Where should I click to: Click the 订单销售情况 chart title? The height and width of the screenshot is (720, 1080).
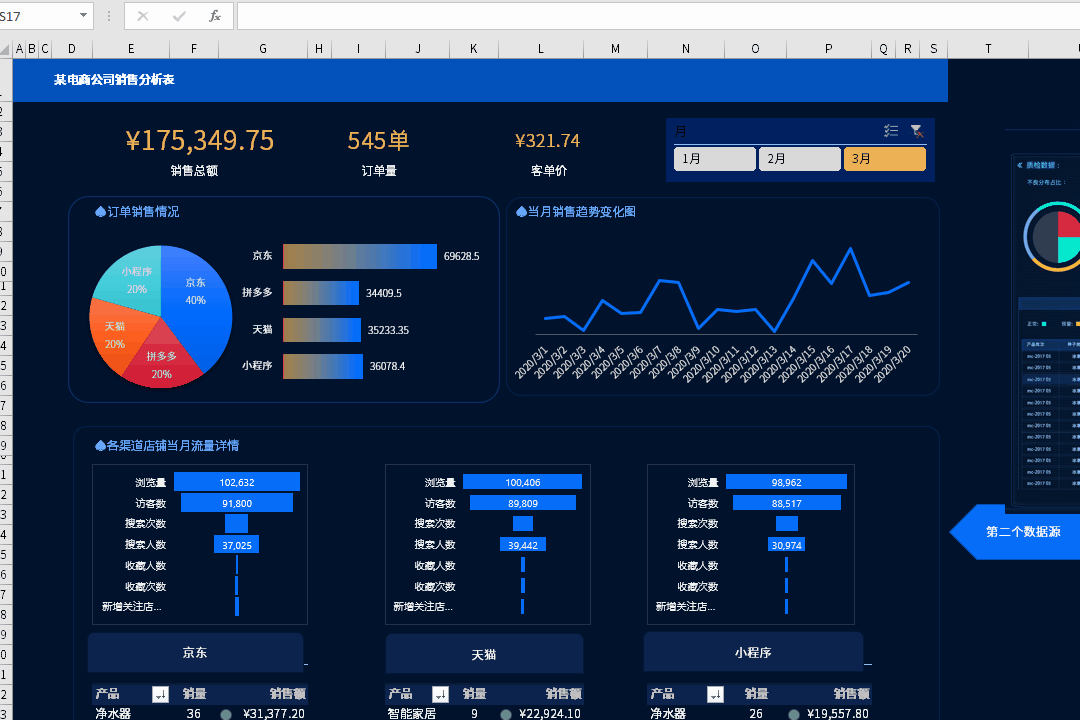pos(137,212)
